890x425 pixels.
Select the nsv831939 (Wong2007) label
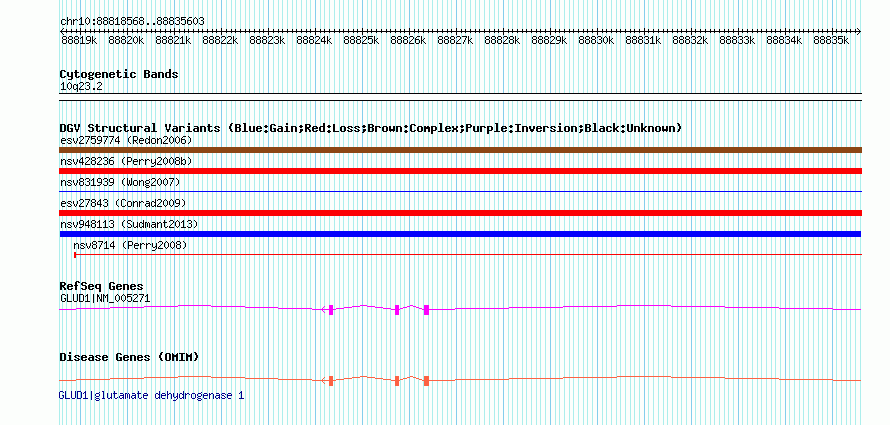tap(120, 182)
